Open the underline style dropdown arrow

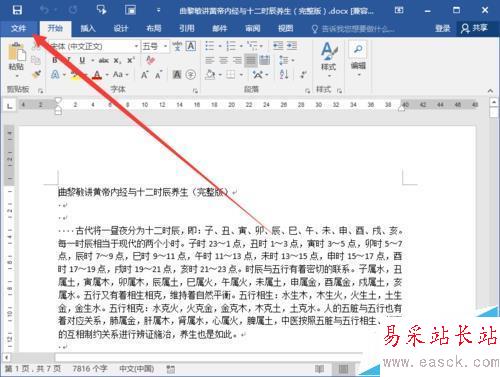[93, 61]
